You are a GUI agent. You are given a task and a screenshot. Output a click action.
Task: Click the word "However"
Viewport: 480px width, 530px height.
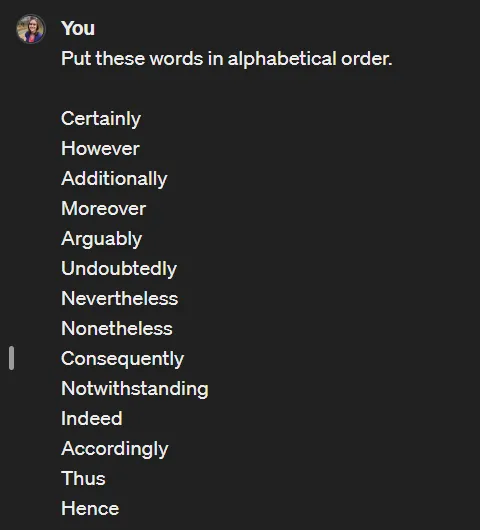pyautogui.click(x=100, y=148)
